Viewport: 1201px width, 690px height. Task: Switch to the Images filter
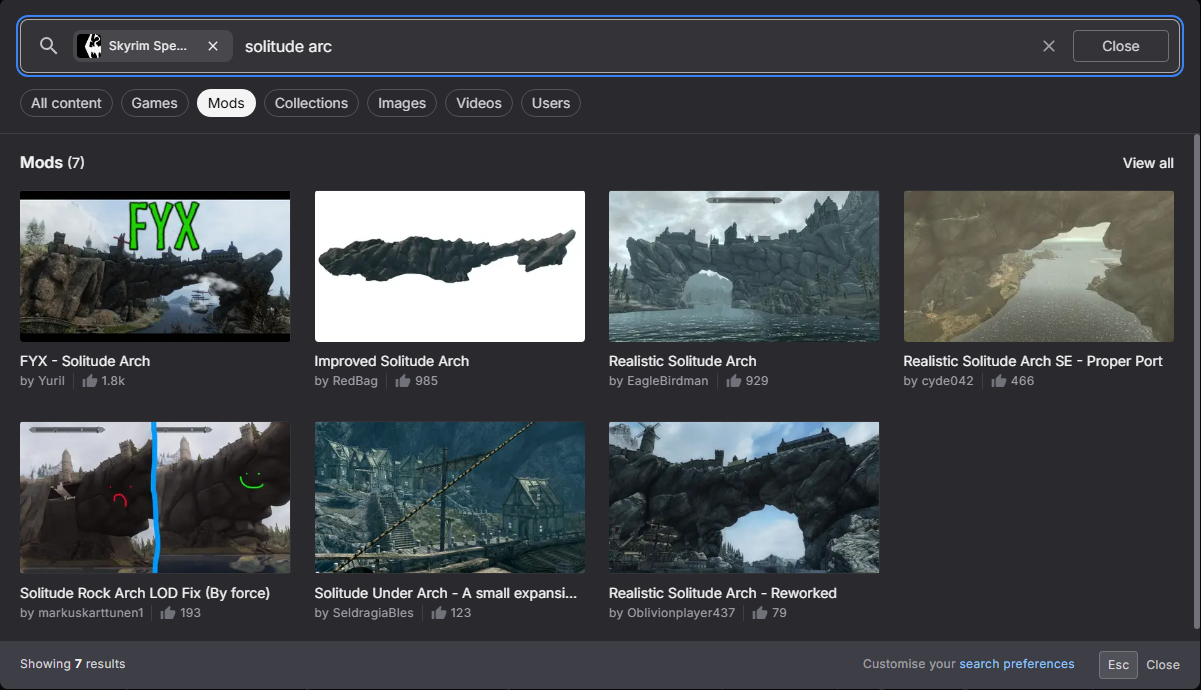pyautogui.click(x=402, y=103)
